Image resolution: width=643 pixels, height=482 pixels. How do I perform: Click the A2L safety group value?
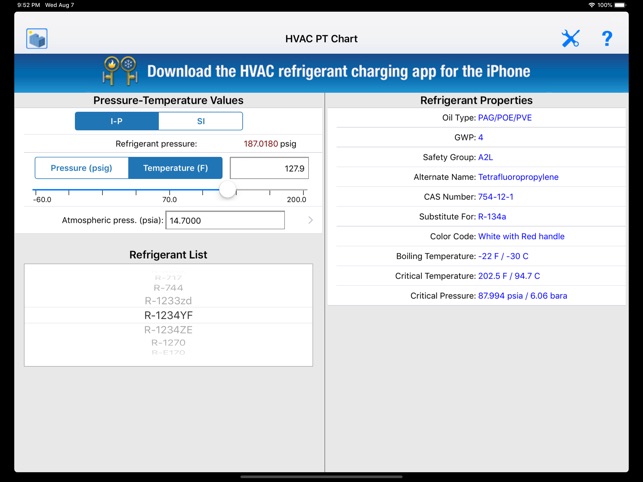click(x=486, y=157)
